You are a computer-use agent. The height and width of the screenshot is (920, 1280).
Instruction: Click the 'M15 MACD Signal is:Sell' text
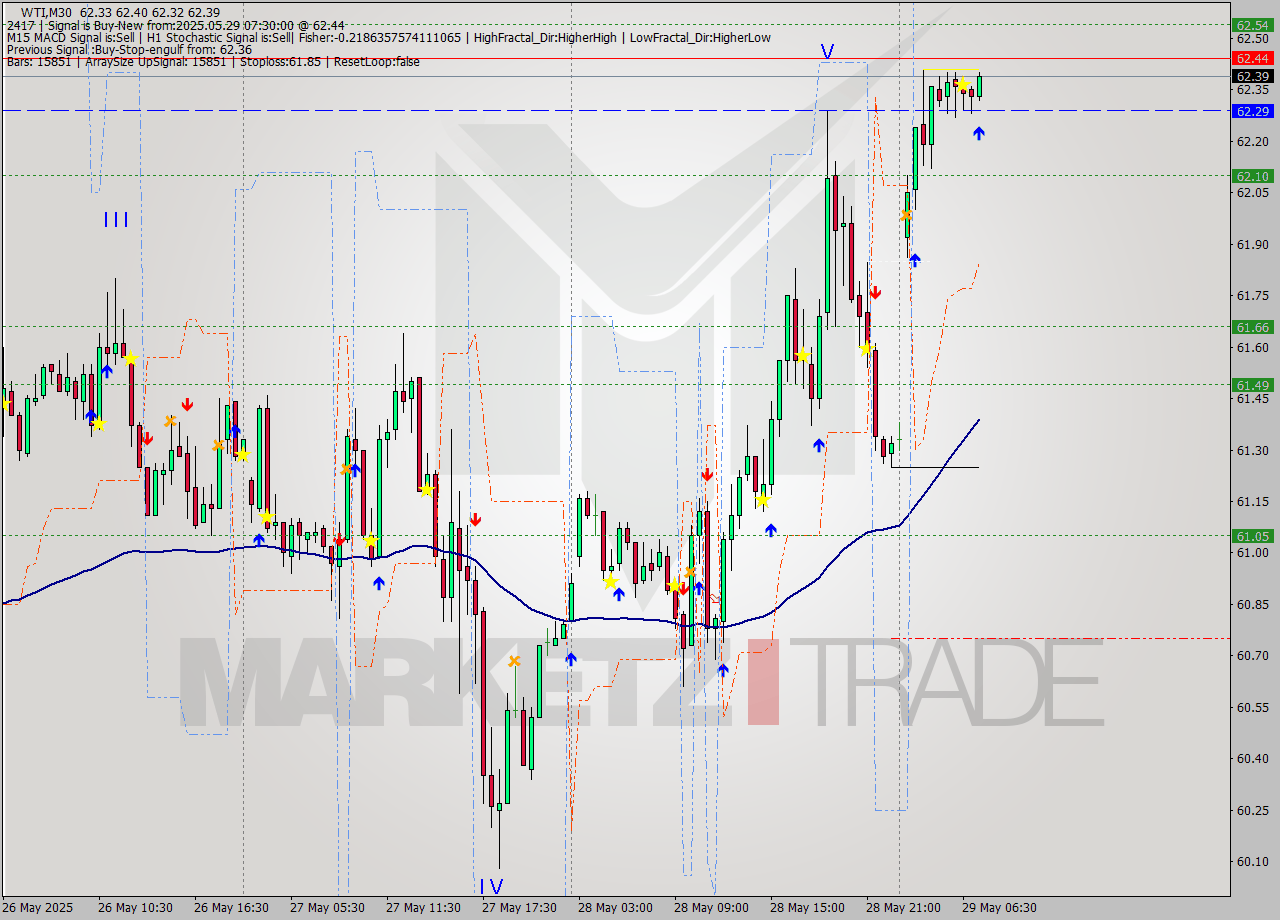tap(60, 35)
